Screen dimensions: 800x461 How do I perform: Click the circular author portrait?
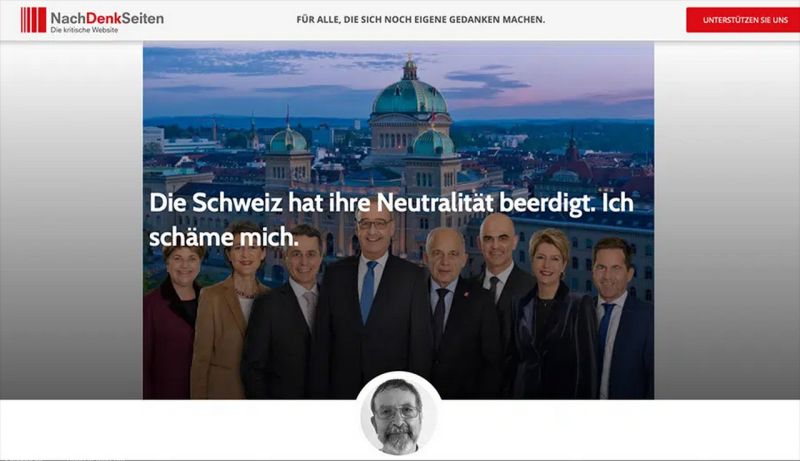398,414
